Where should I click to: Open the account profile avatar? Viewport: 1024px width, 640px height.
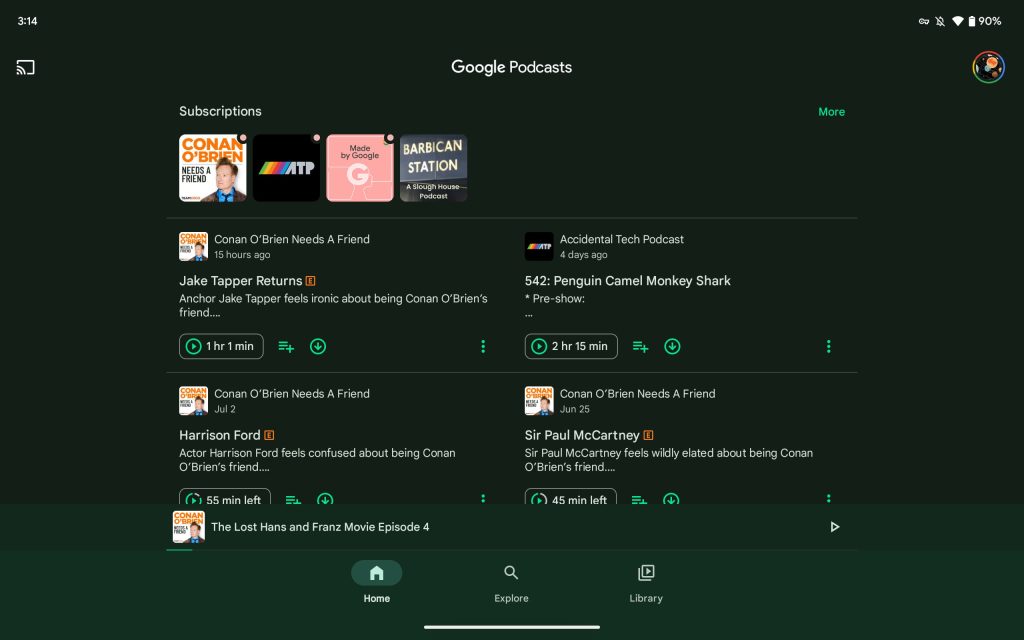point(988,67)
